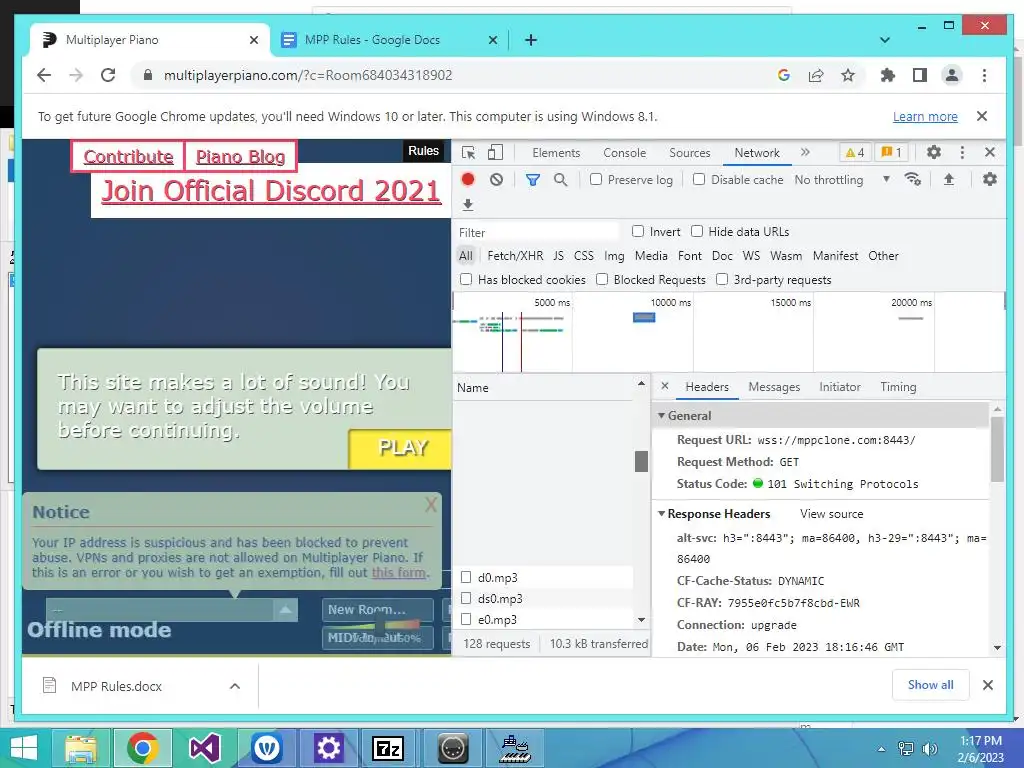
Task: Click the request list scrollbar thumb
Action: point(641,461)
